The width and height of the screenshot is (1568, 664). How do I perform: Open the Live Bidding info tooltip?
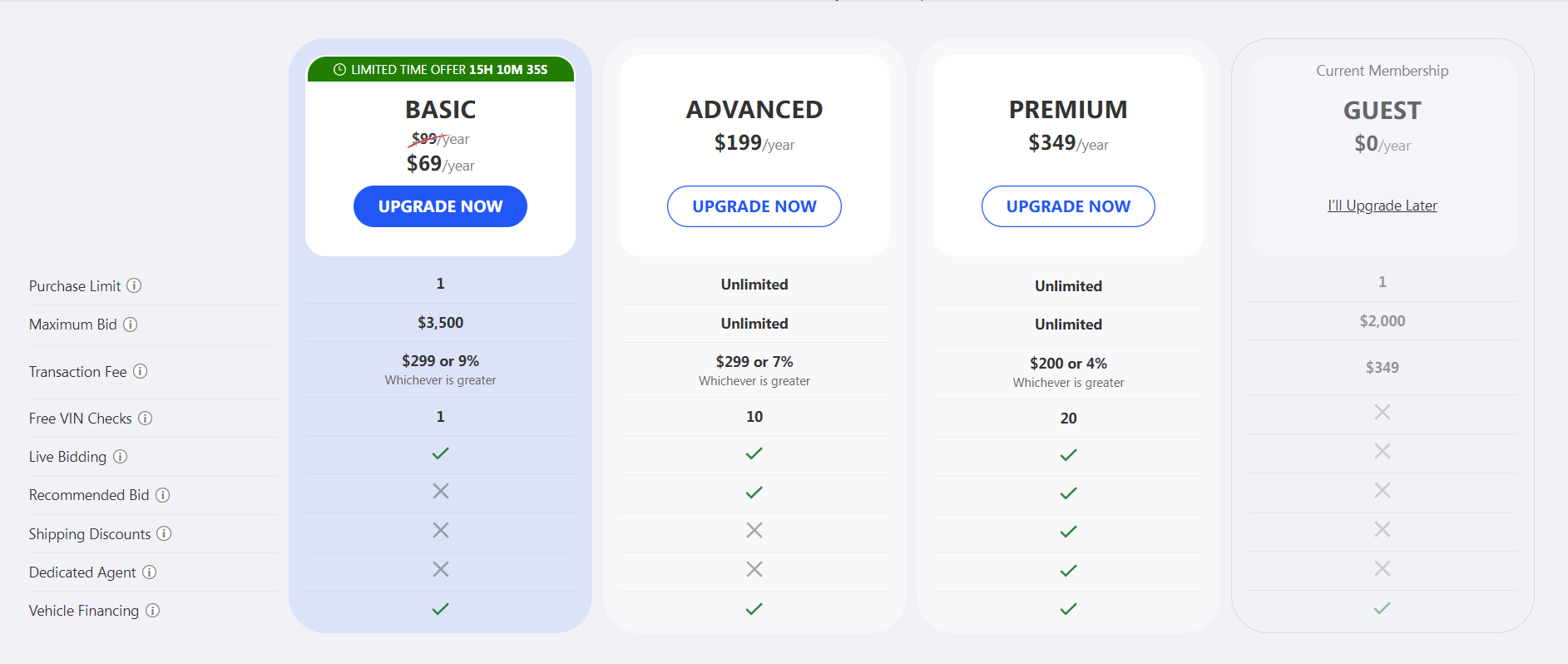click(x=120, y=457)
